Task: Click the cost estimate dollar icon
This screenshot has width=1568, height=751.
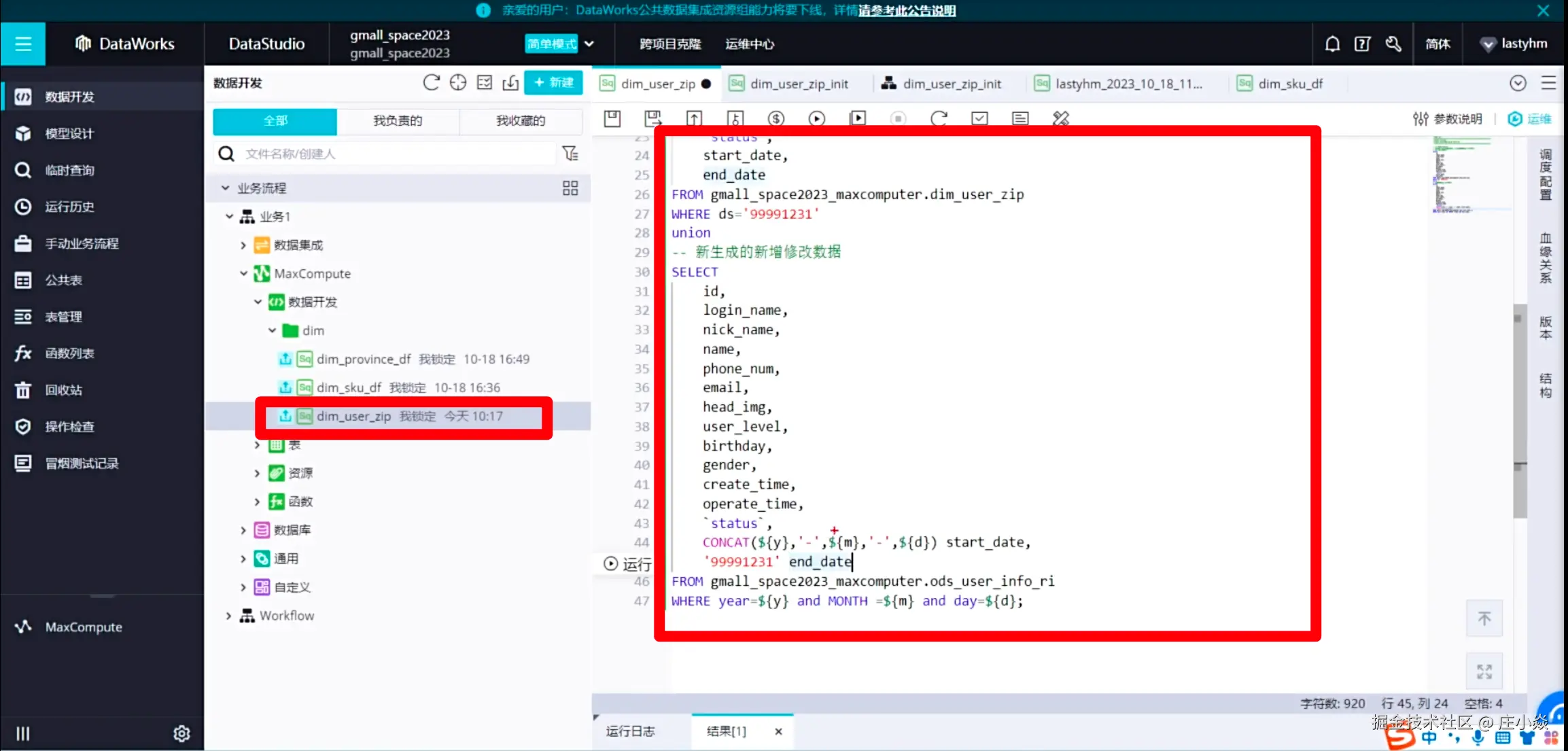Action: [x=776, y=119]
